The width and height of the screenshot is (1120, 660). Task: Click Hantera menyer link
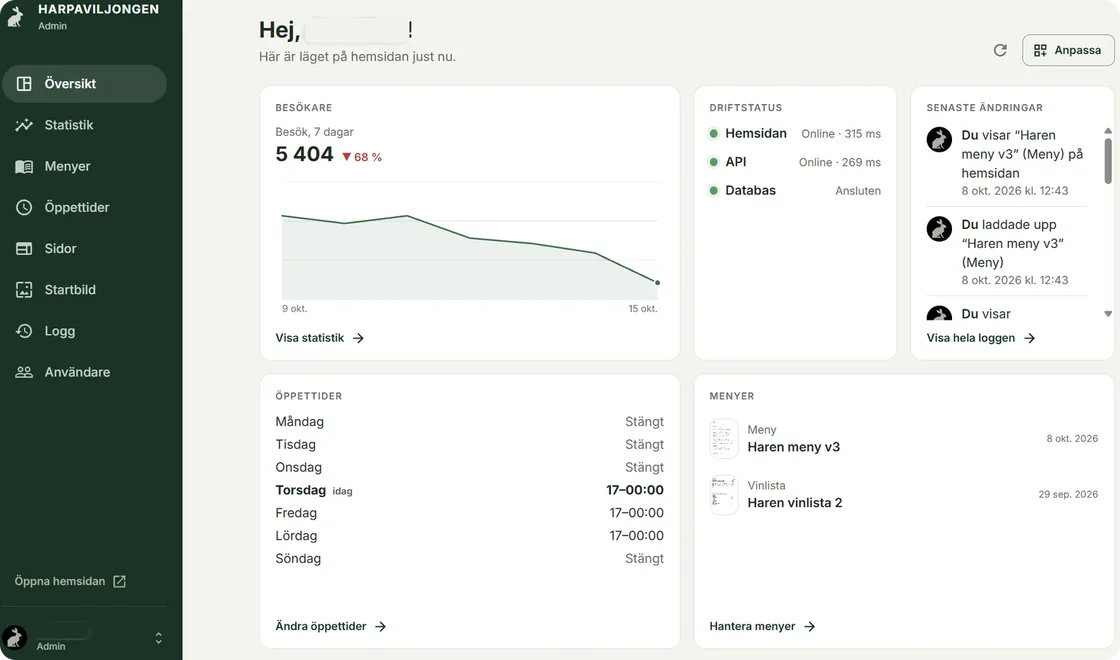click(x=762, y=626)
